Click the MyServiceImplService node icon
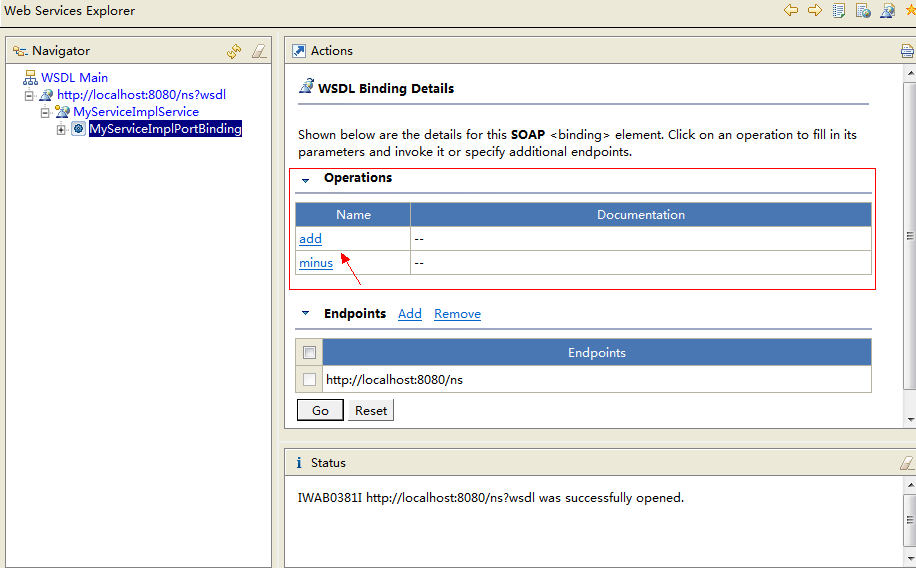The width and height of the screenshot is (916, 568). tap(62, 112)
